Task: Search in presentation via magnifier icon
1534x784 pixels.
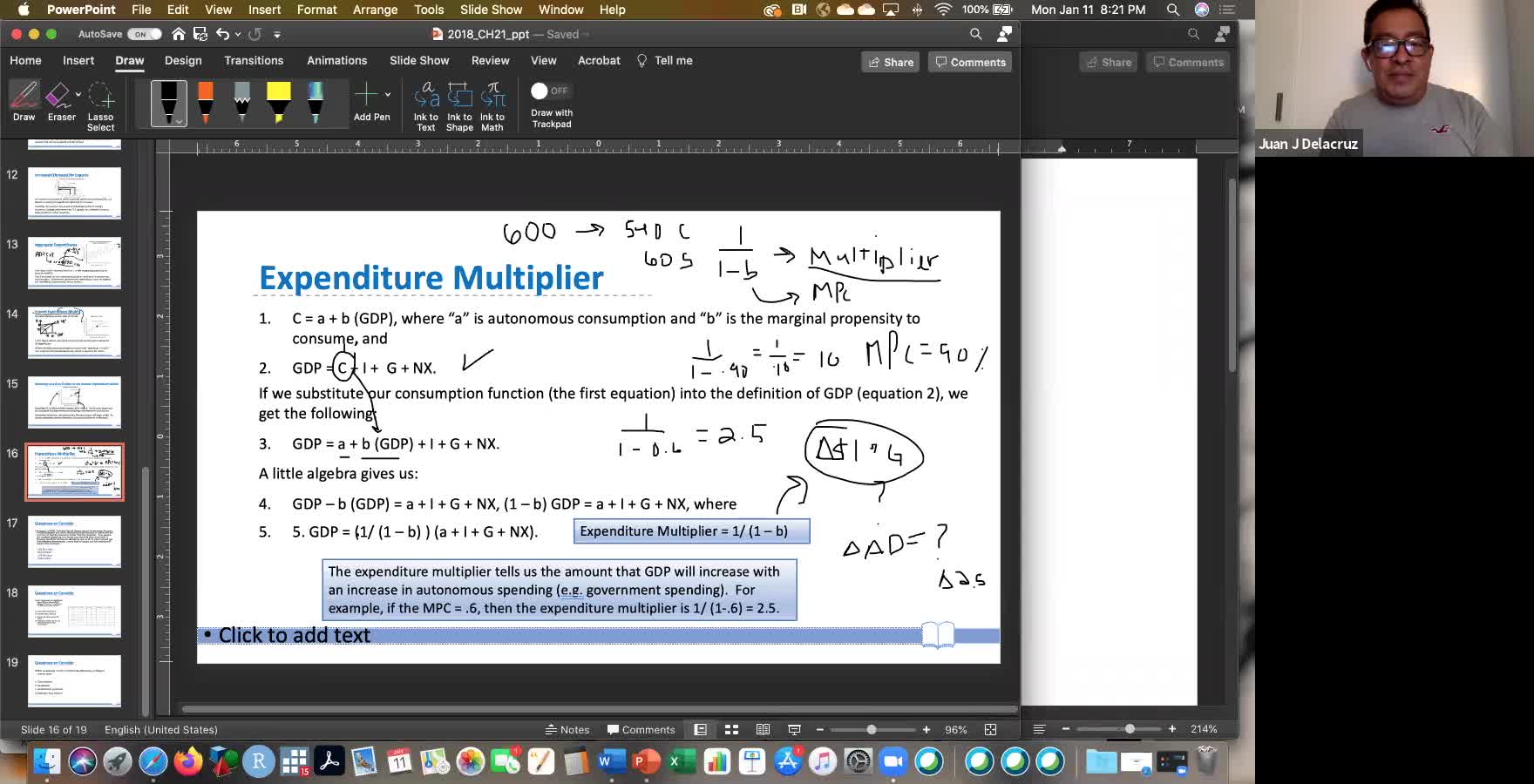Action: pyautogui.click(x=976, y=34)
